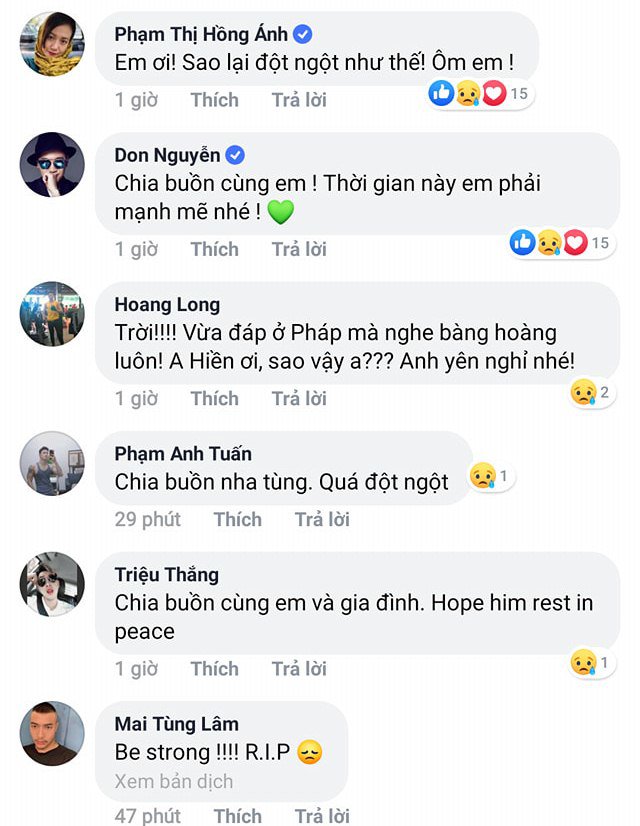The width and height of the screenshot is (640, 826).
Task: View reactions on Don Nguyễn's comment
Action: [x=561, y=243]
